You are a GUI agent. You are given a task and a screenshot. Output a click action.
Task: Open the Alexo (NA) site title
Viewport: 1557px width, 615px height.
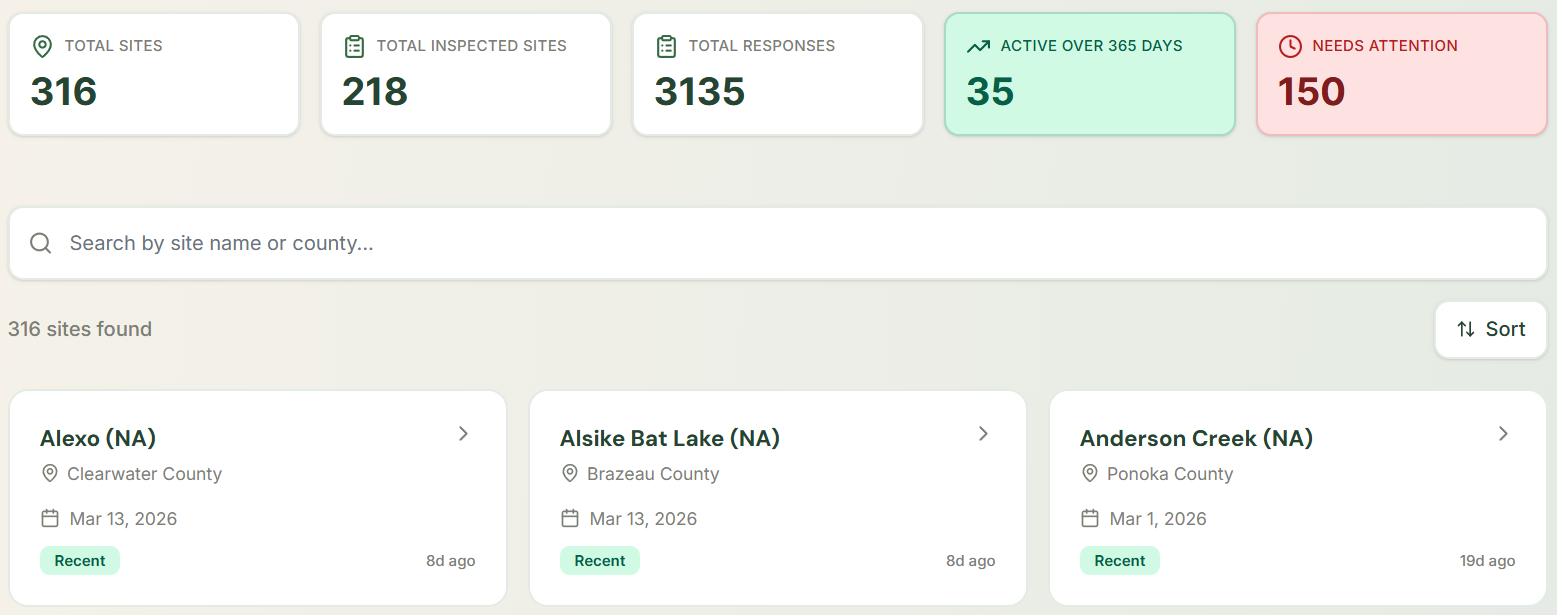98,438
